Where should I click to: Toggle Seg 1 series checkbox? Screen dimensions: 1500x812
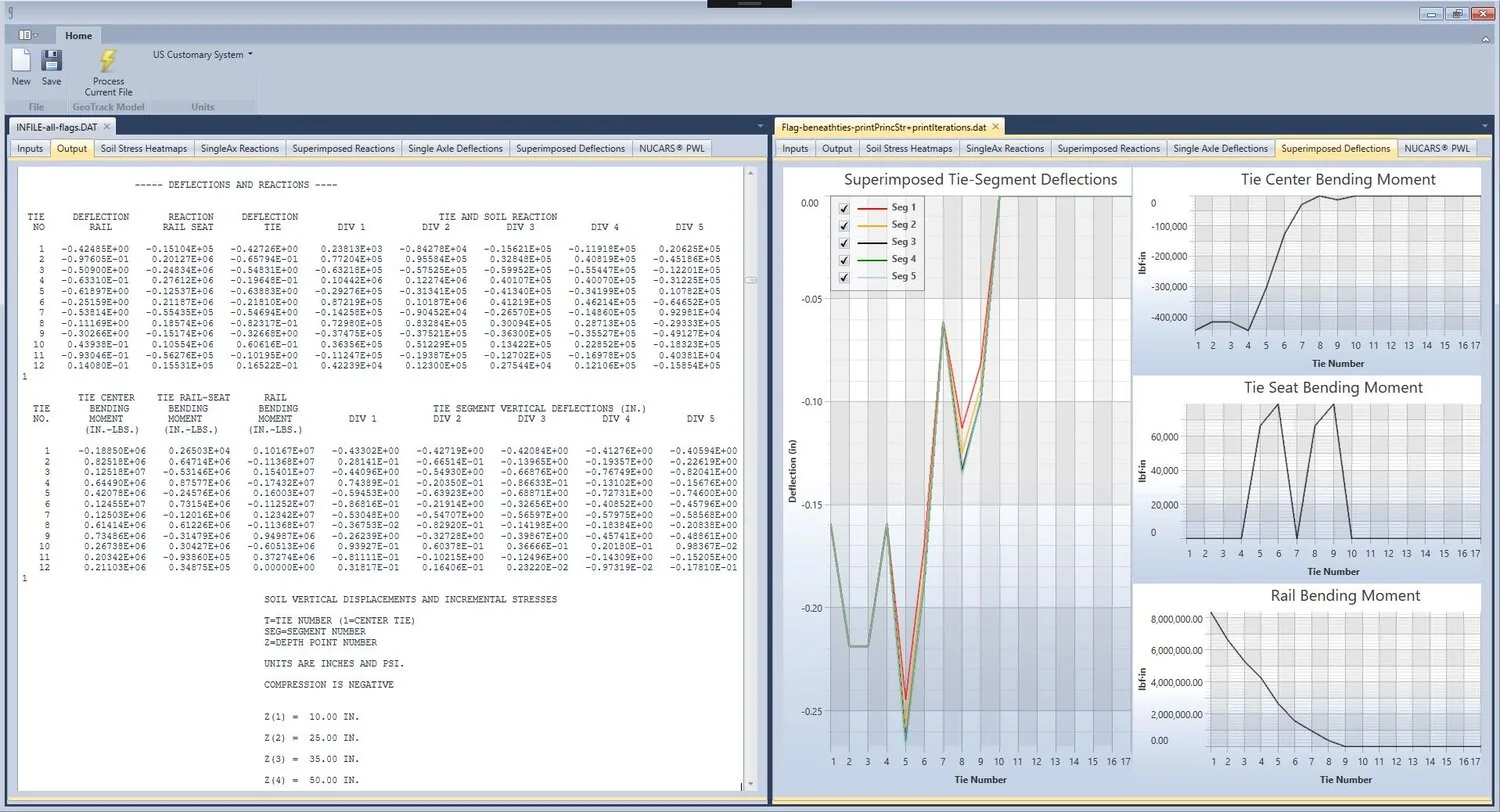tap(845, 208)
